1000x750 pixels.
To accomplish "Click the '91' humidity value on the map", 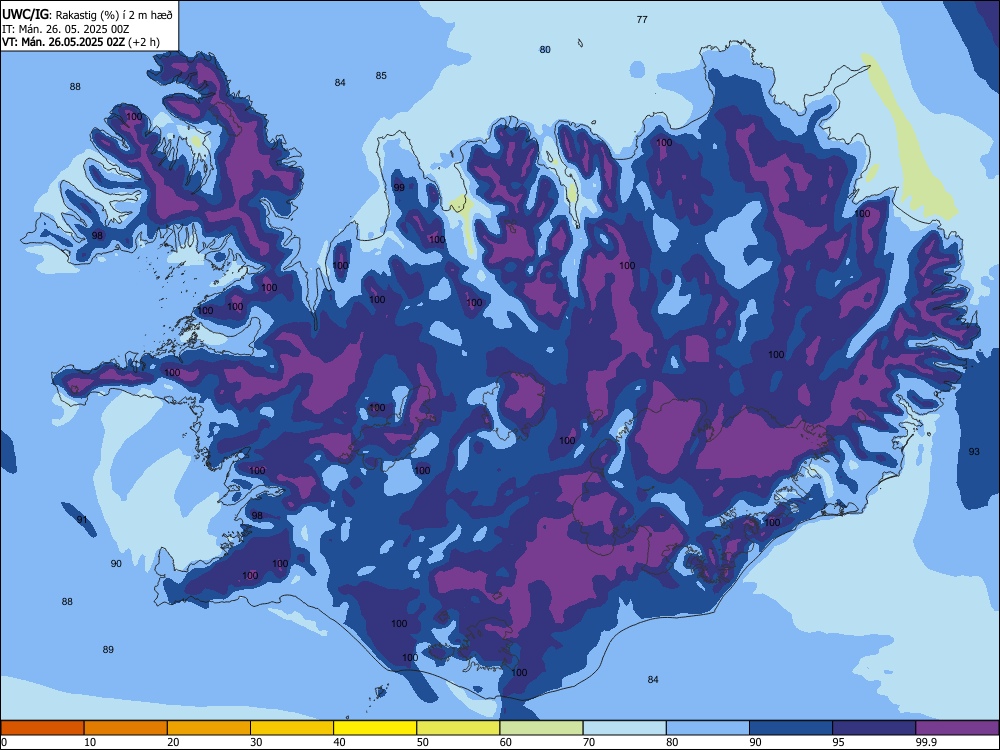I will click(x=82, y=520).
